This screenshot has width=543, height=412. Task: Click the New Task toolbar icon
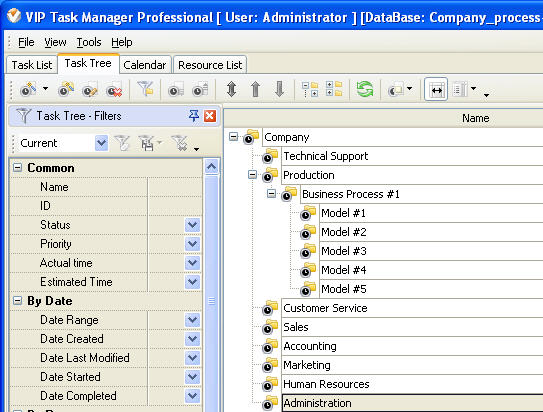[28, 89]
